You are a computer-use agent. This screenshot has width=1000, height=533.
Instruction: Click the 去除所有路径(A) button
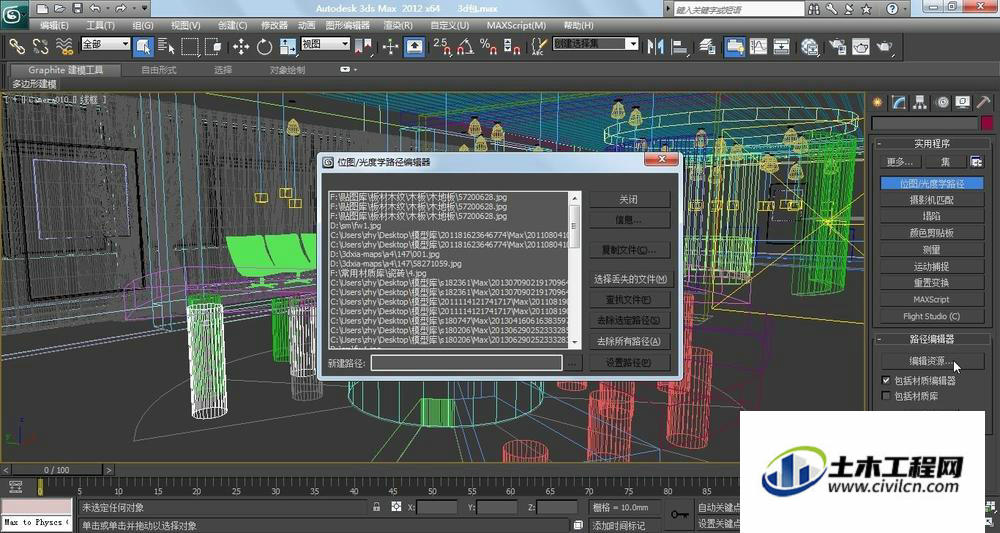tap(629, 342)
